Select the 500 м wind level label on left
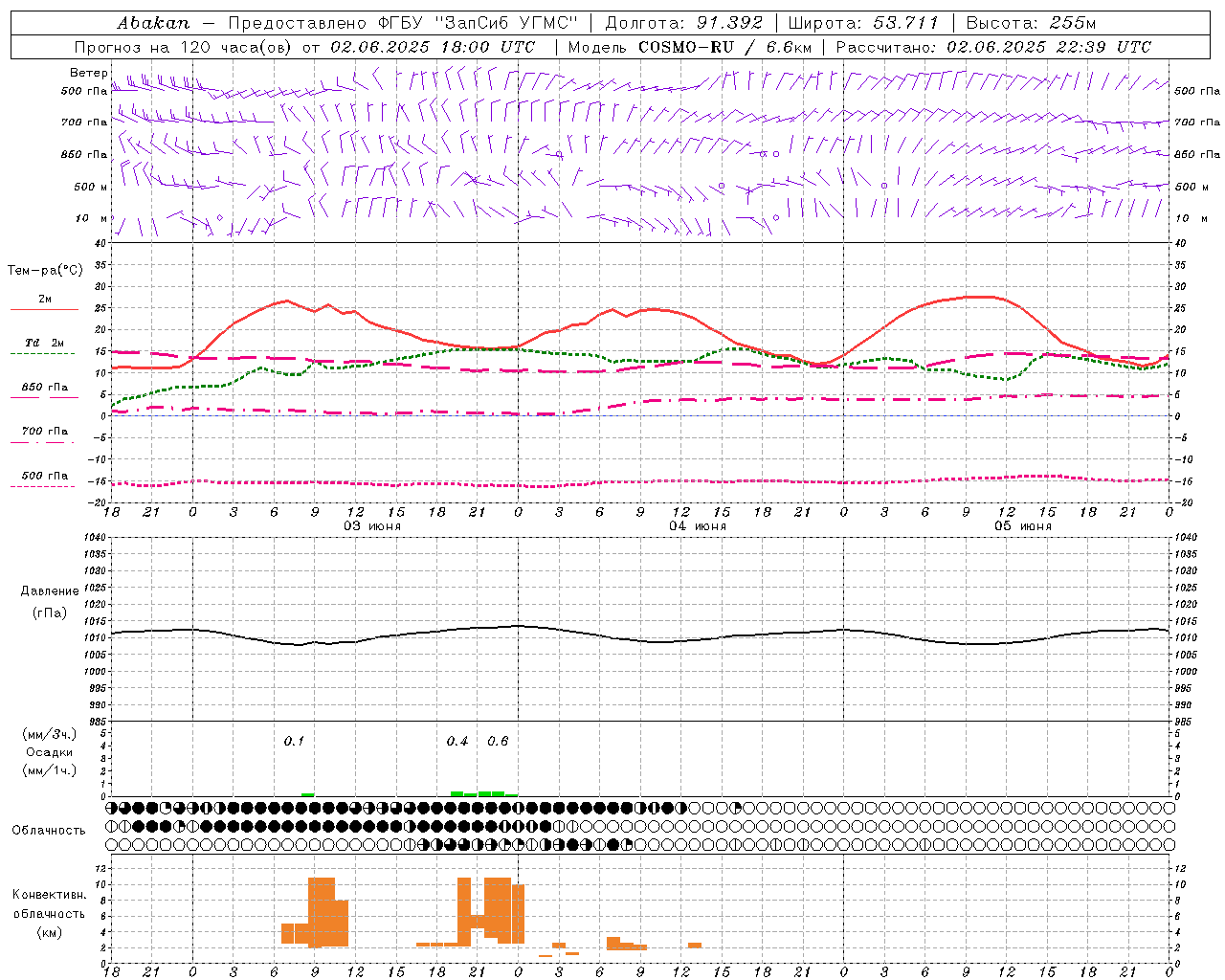This screenshot has width=1225, height=980. tap(92, 187)
